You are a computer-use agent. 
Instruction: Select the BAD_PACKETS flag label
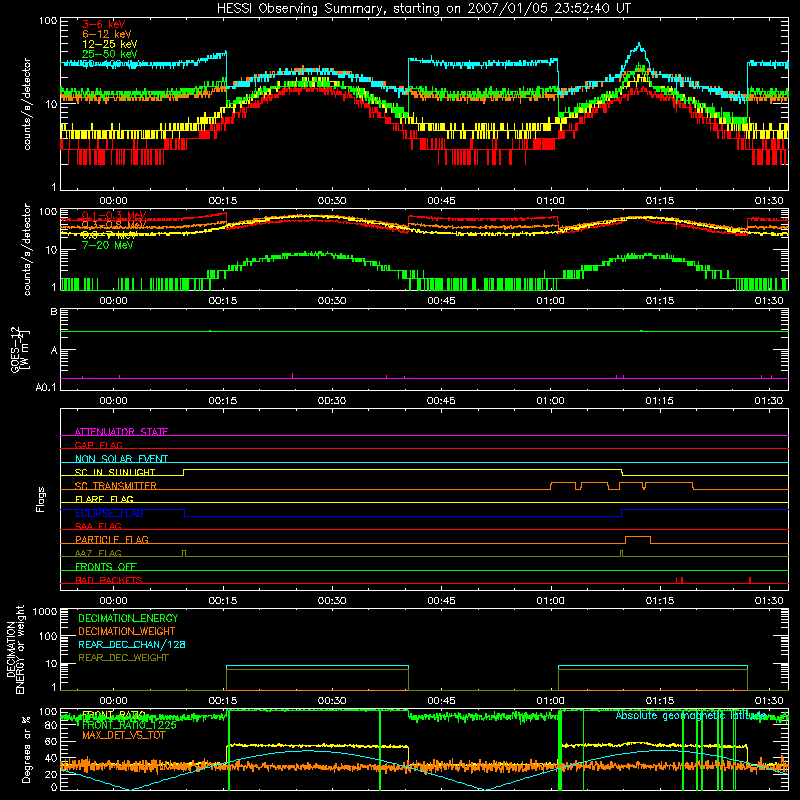tap(109, 580)
